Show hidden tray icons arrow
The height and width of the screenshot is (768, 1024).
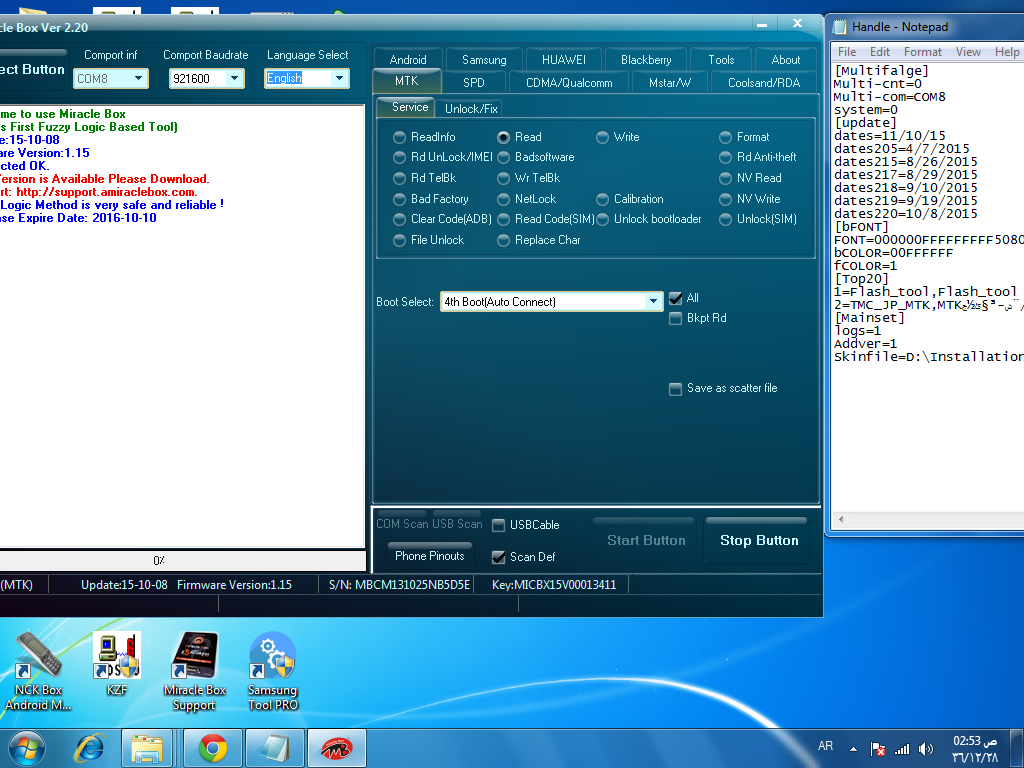(x=853, y=748)
